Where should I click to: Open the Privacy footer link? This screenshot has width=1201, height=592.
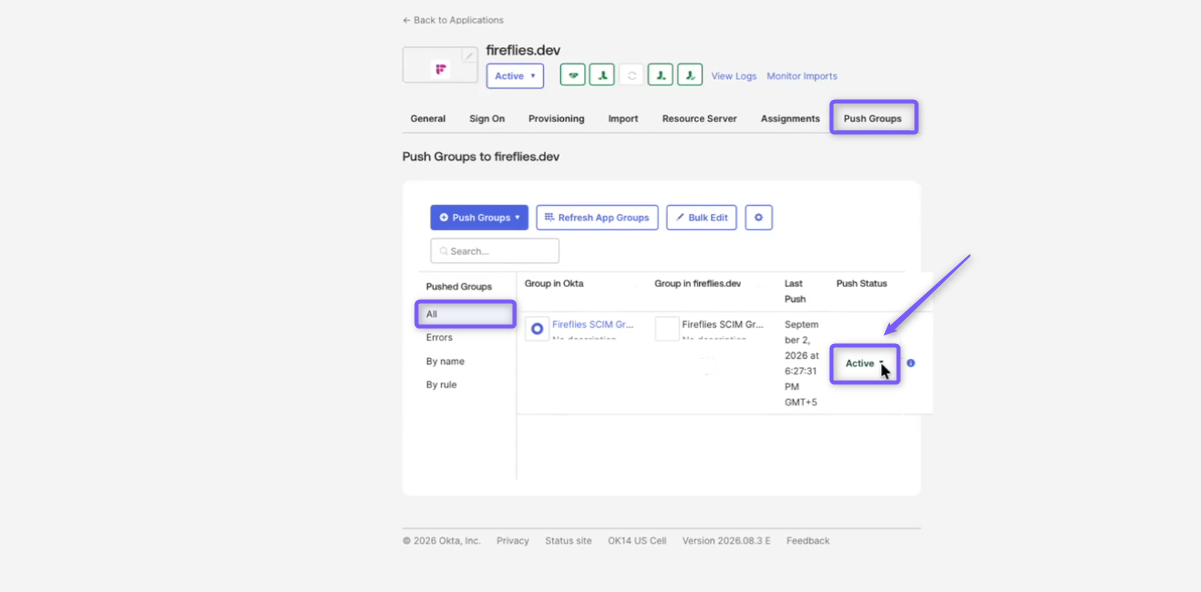coord(513,541)
